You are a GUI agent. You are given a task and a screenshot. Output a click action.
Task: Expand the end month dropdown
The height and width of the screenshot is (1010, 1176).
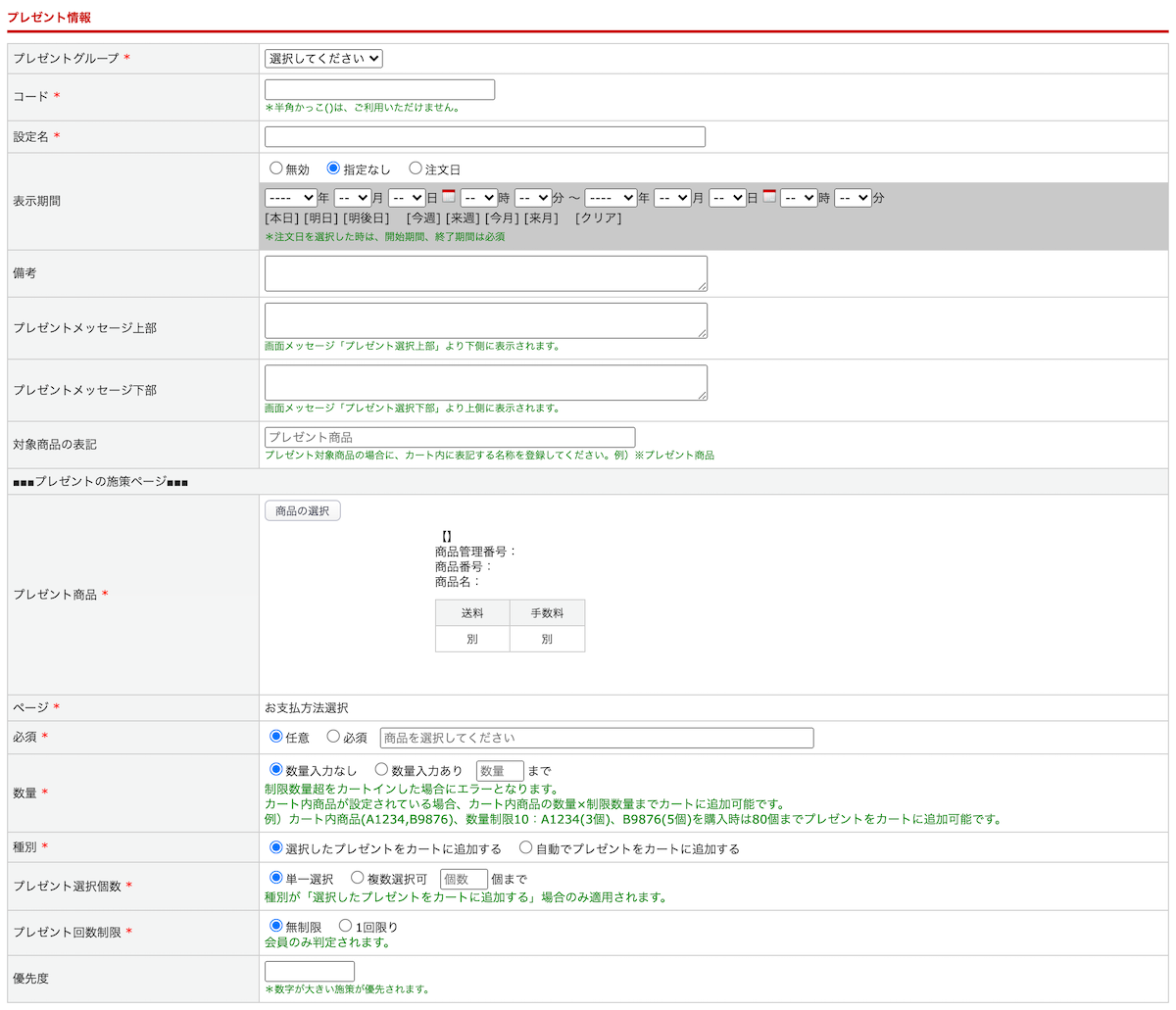(672, 198)
